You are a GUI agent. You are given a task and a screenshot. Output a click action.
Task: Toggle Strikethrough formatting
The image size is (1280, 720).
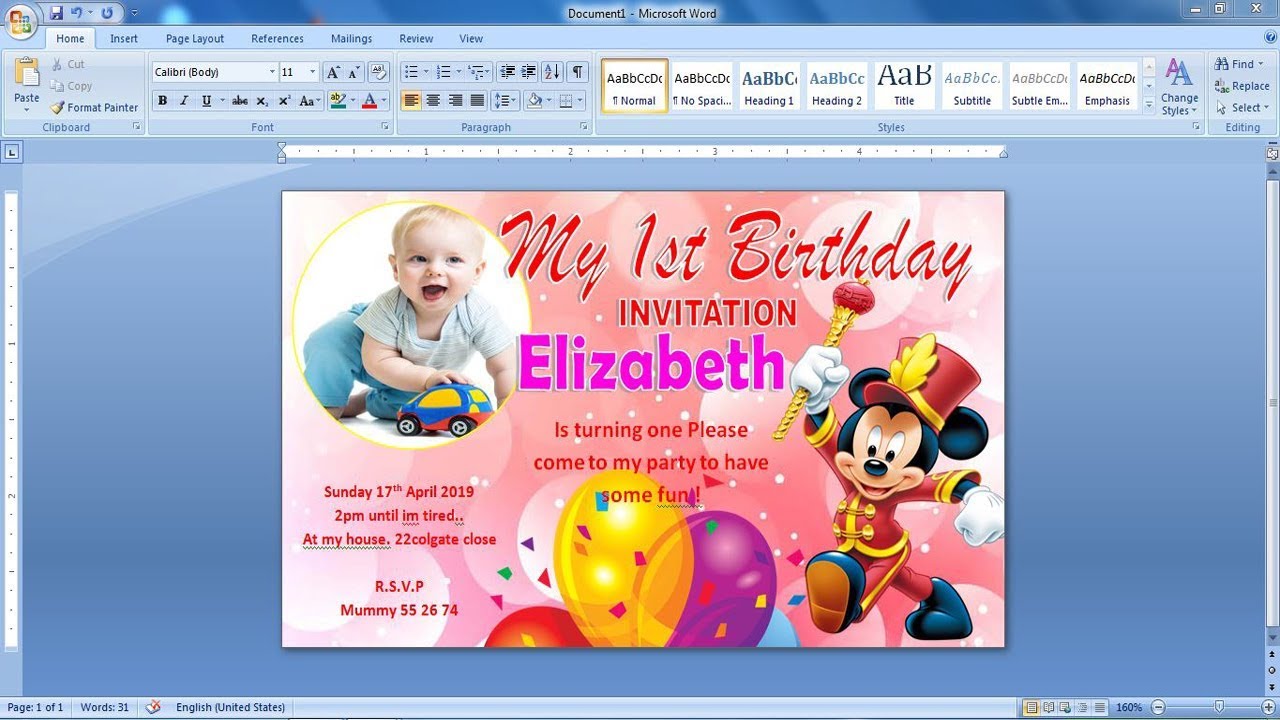click(240, 101)
